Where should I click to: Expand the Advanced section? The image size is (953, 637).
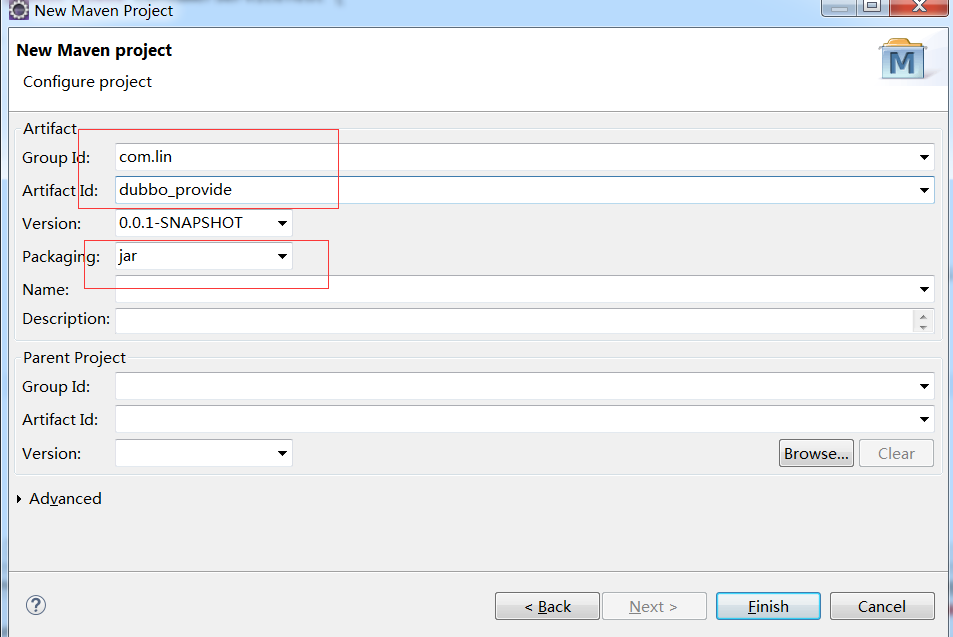(x=19, y=499)
